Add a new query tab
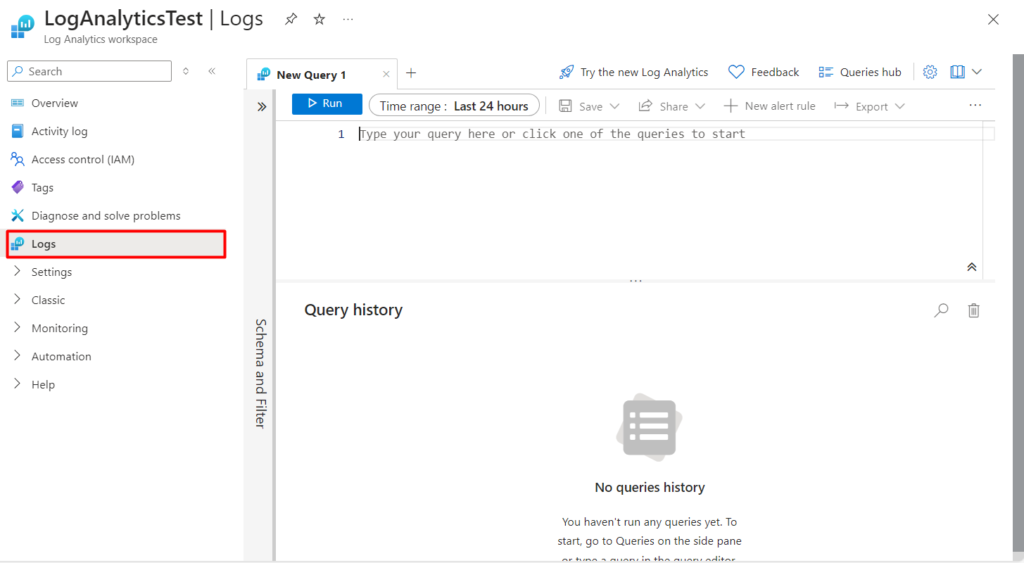The image size is (1024, 563). point(411,73)
